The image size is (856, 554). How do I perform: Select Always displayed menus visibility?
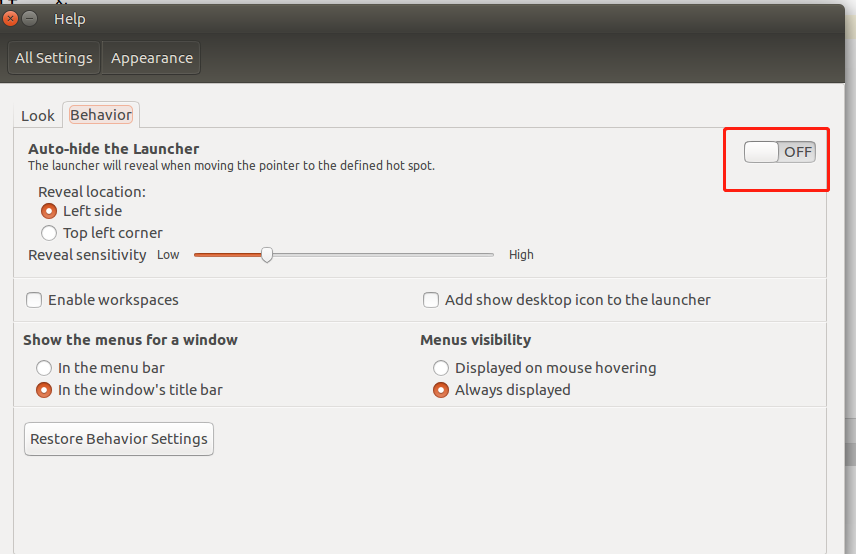[441, 390]
